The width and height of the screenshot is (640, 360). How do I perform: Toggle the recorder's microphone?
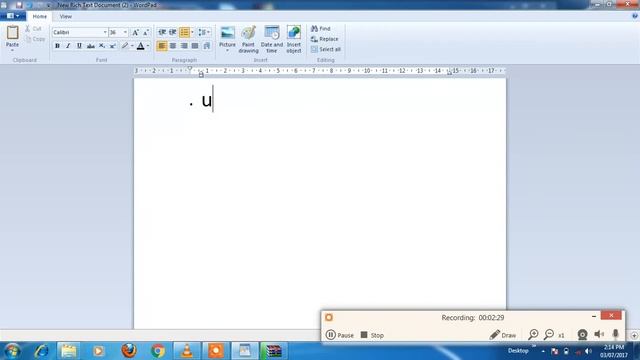[616, 334]
